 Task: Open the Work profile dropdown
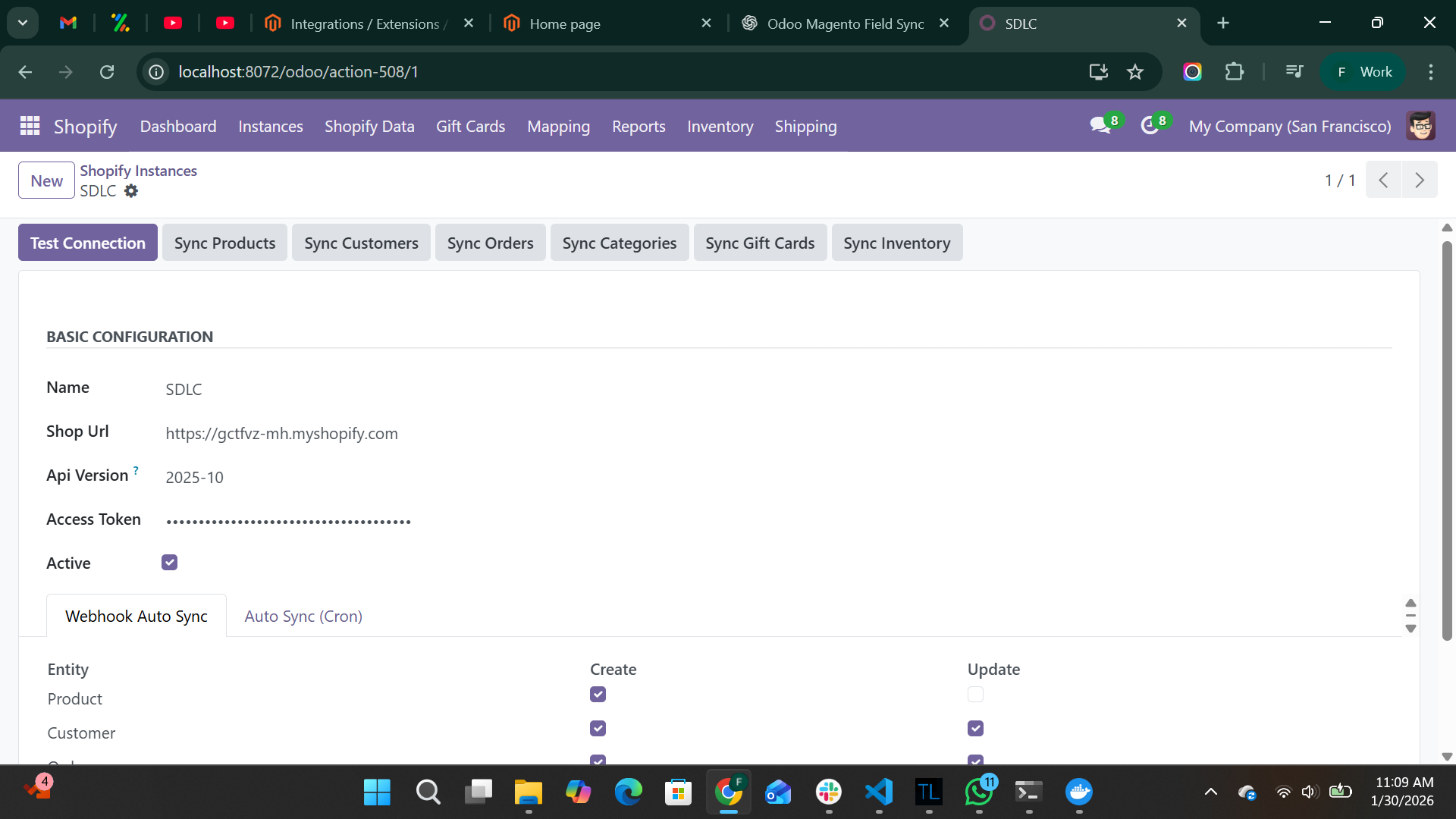pyautogui.click(x=1362, y=72)
